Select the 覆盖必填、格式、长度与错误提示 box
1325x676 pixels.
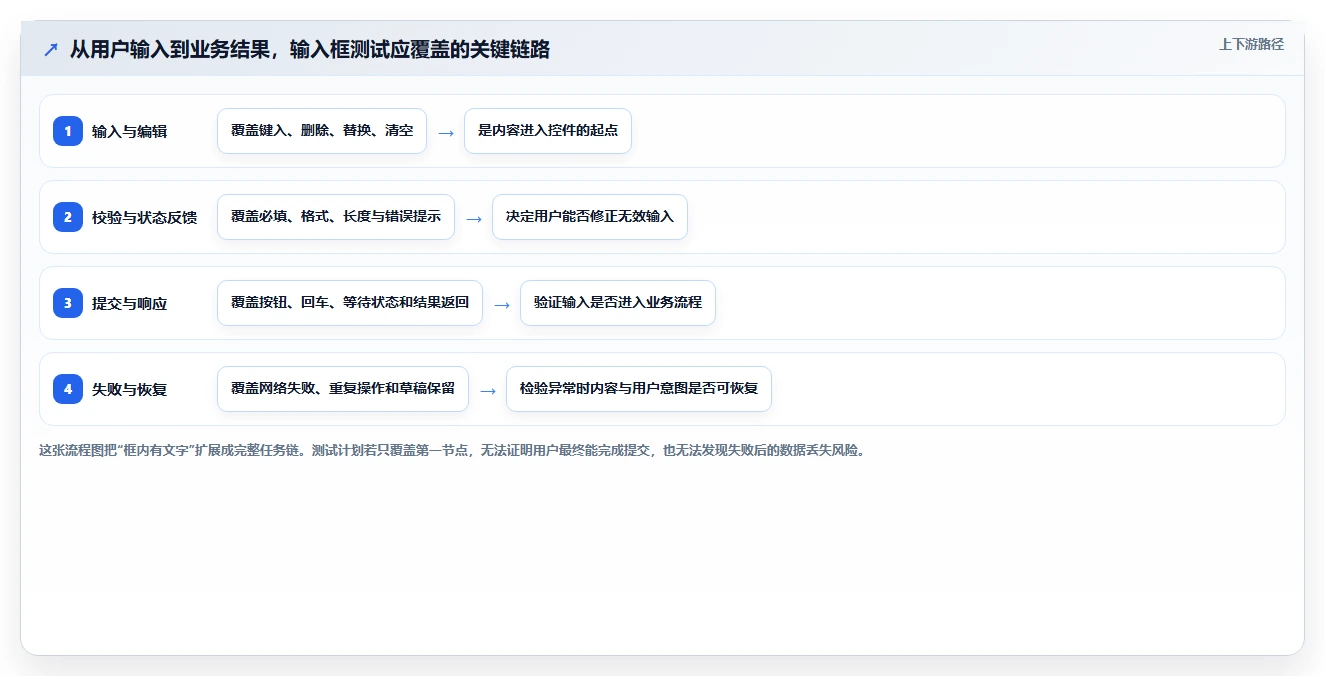(x=336, y=217)
